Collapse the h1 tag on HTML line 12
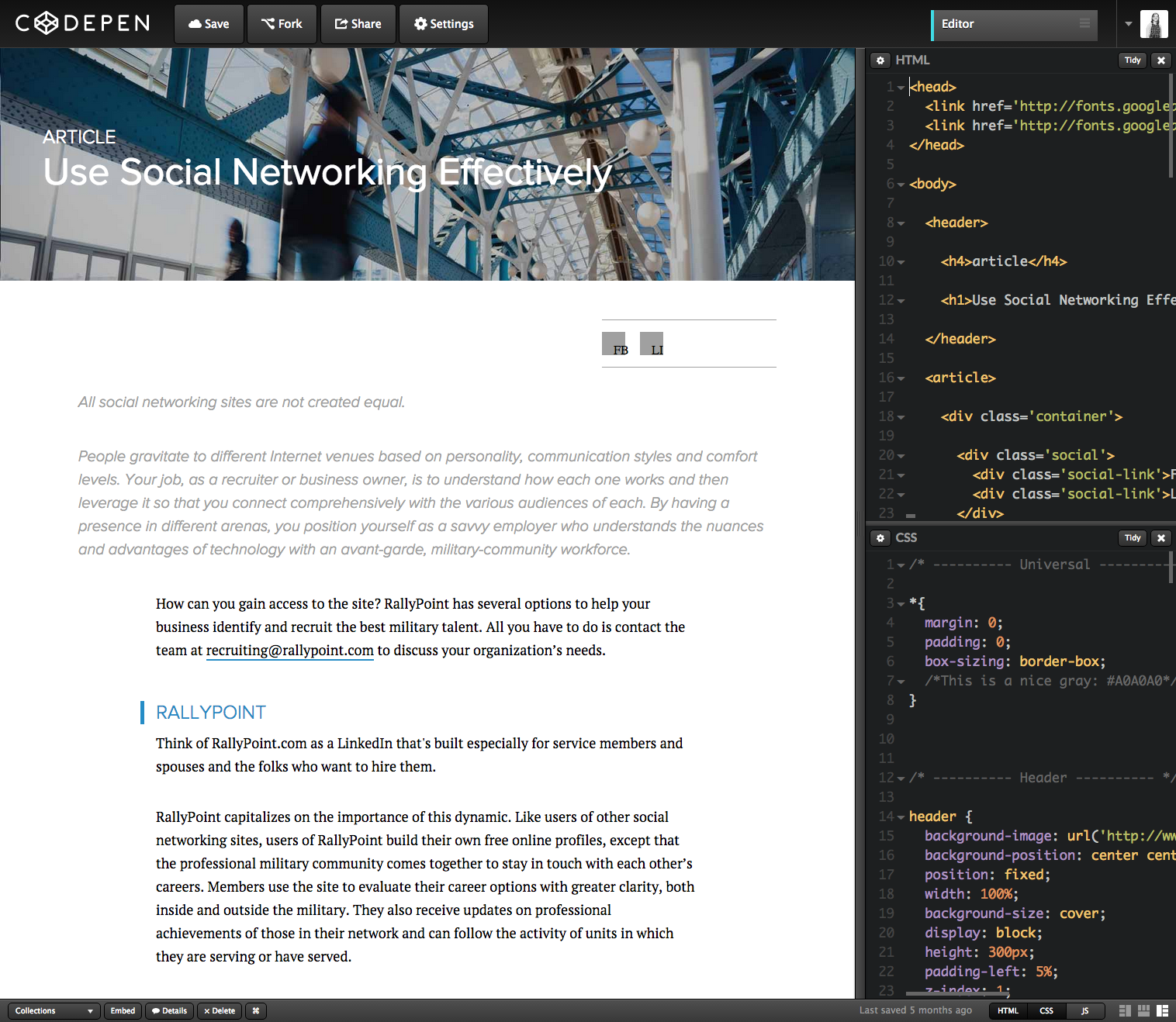 coord(901,301)
